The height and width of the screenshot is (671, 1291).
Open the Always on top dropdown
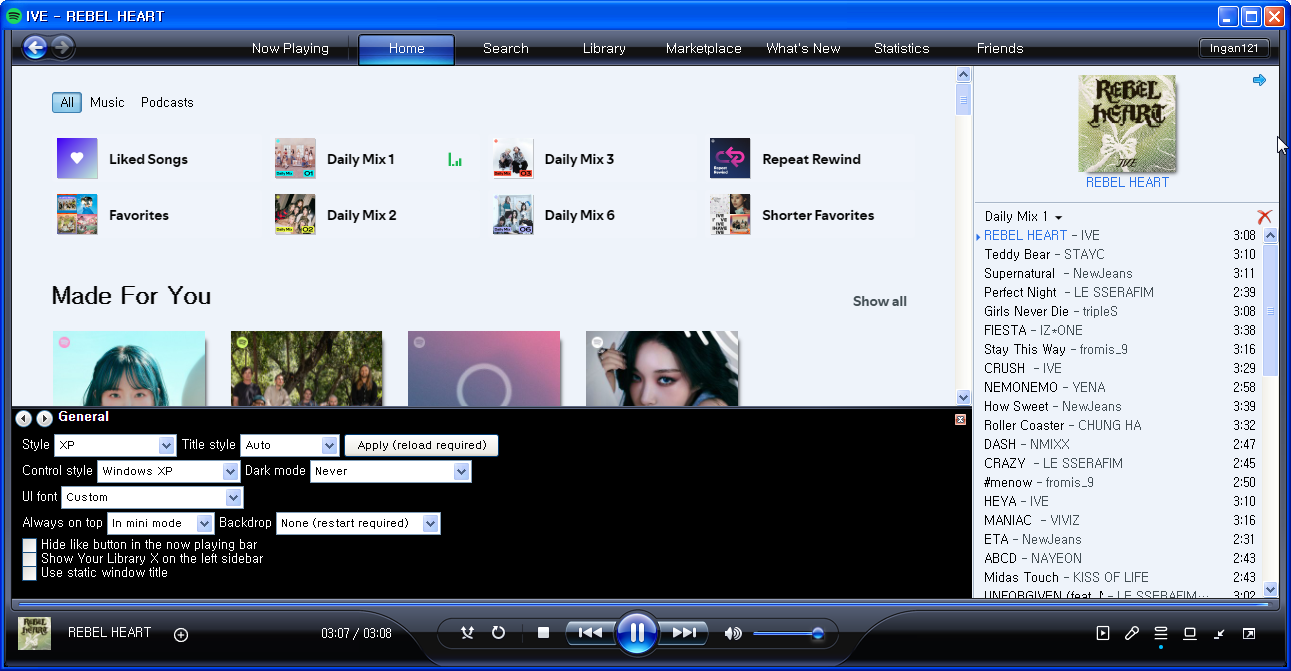[161, 523]
